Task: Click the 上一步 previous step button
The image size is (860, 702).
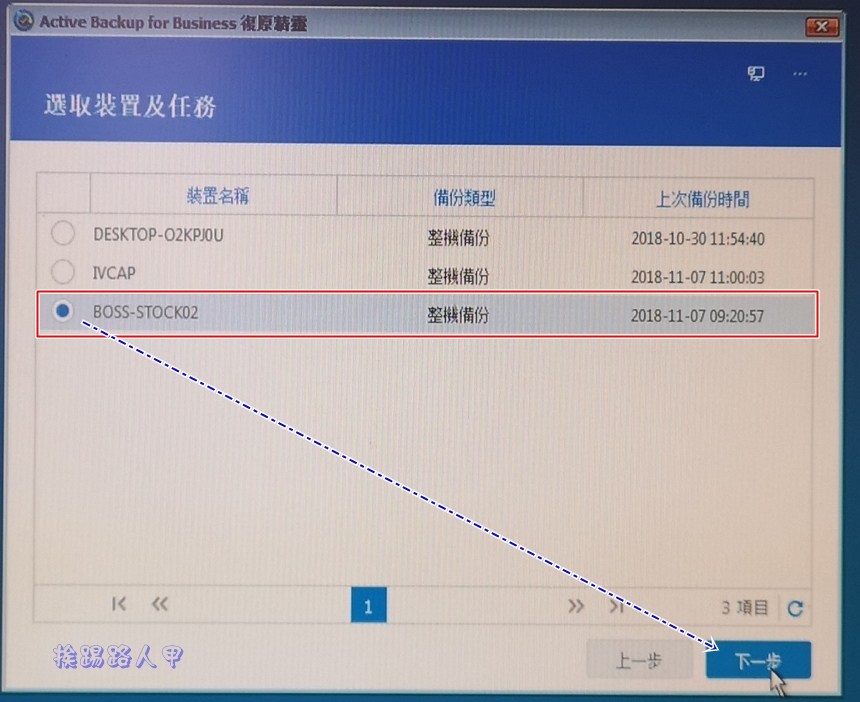Action: 640,660
